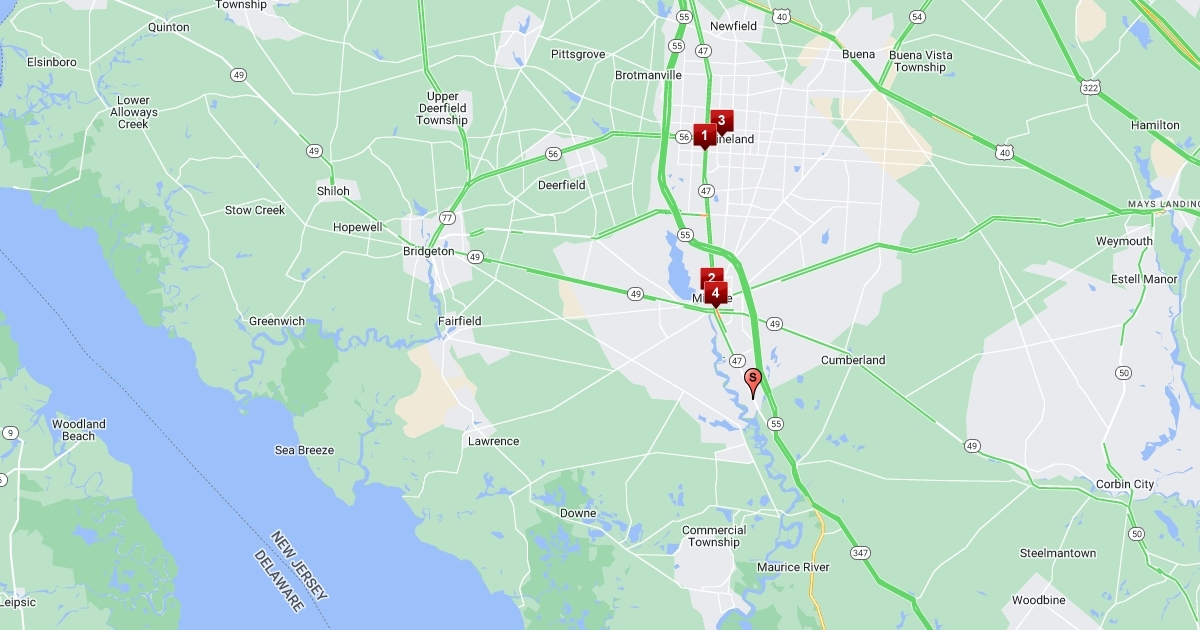Select the red marker numbered 4
This screenshot has width=1200, height=630.
click(715, 293)
